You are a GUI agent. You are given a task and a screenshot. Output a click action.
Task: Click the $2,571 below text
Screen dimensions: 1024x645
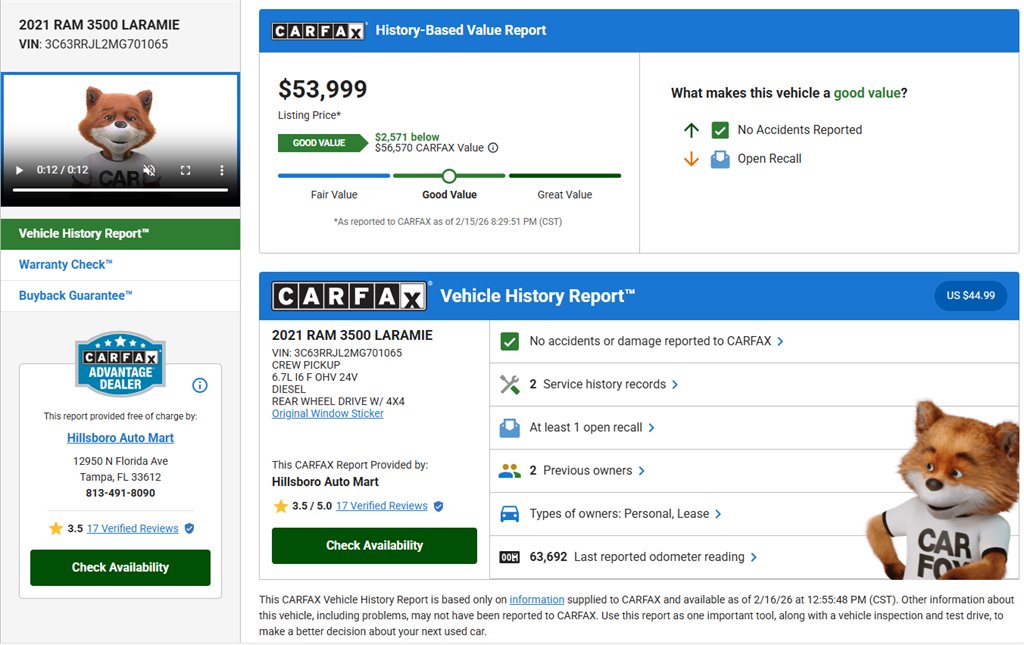pos(407,137)
